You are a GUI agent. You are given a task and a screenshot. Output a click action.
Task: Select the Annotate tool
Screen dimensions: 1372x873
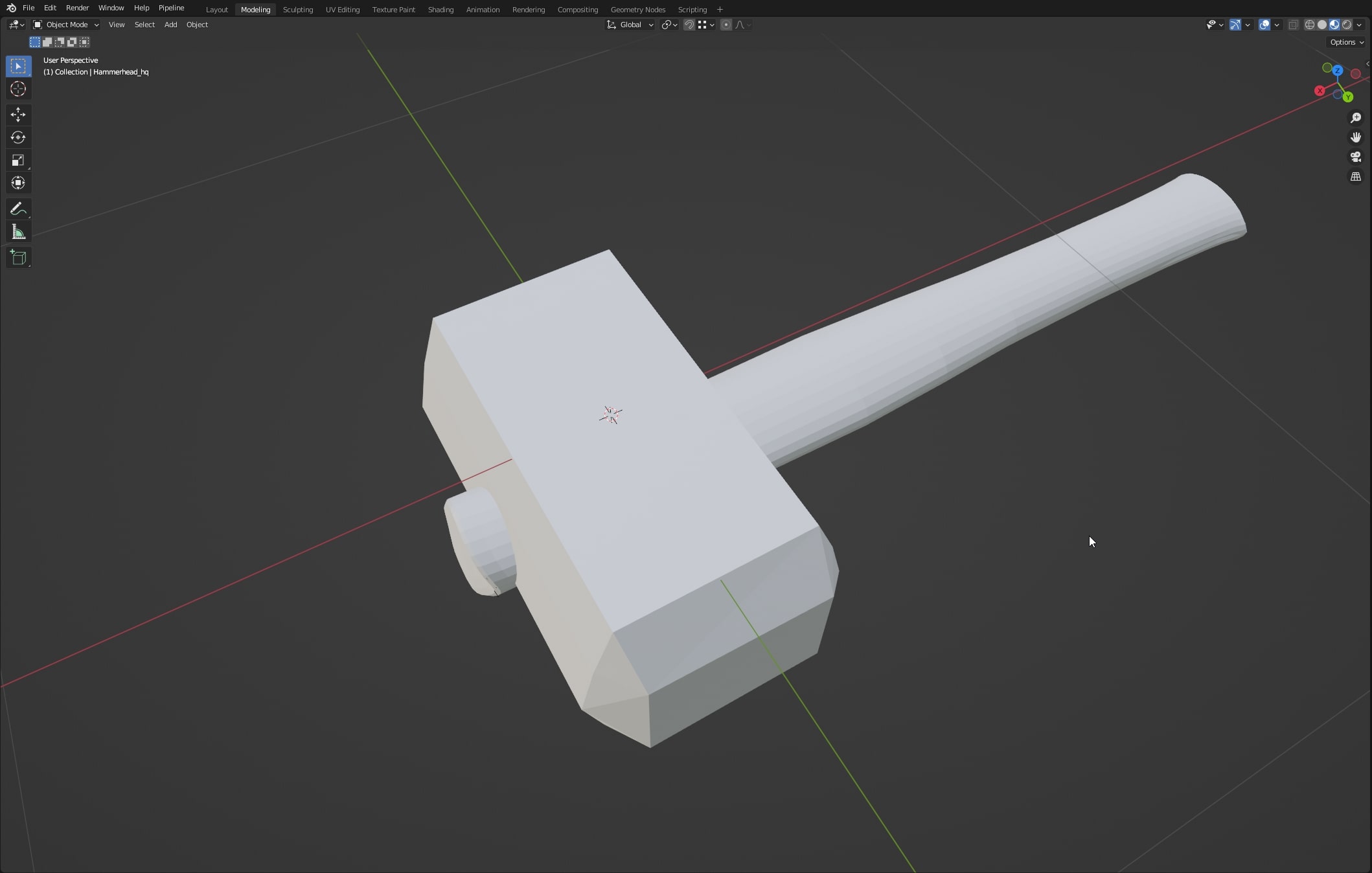click(18, 209)
